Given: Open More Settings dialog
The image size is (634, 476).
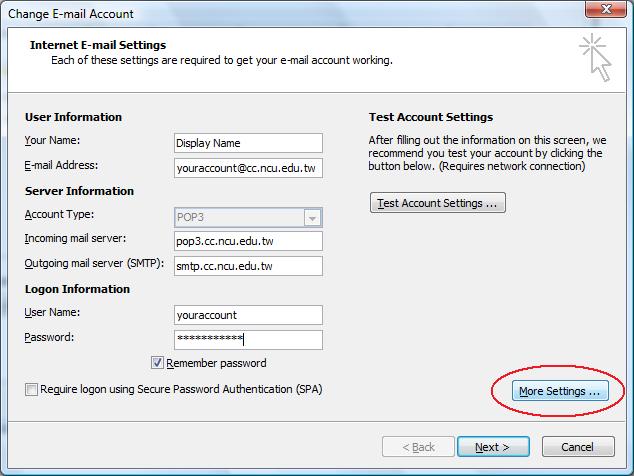Looking at the screenshot, I should point(559,391).
